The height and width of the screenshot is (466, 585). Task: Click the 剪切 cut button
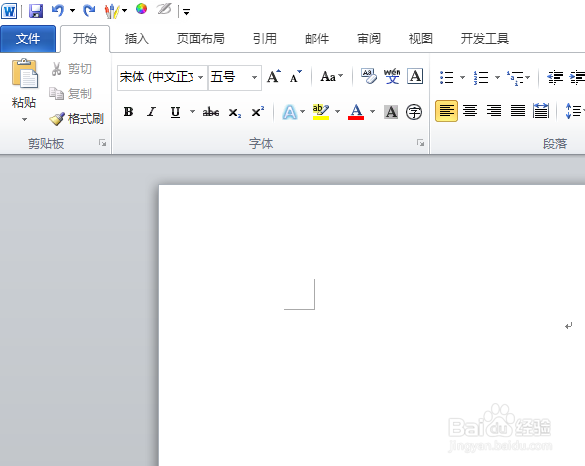(72, 69)
